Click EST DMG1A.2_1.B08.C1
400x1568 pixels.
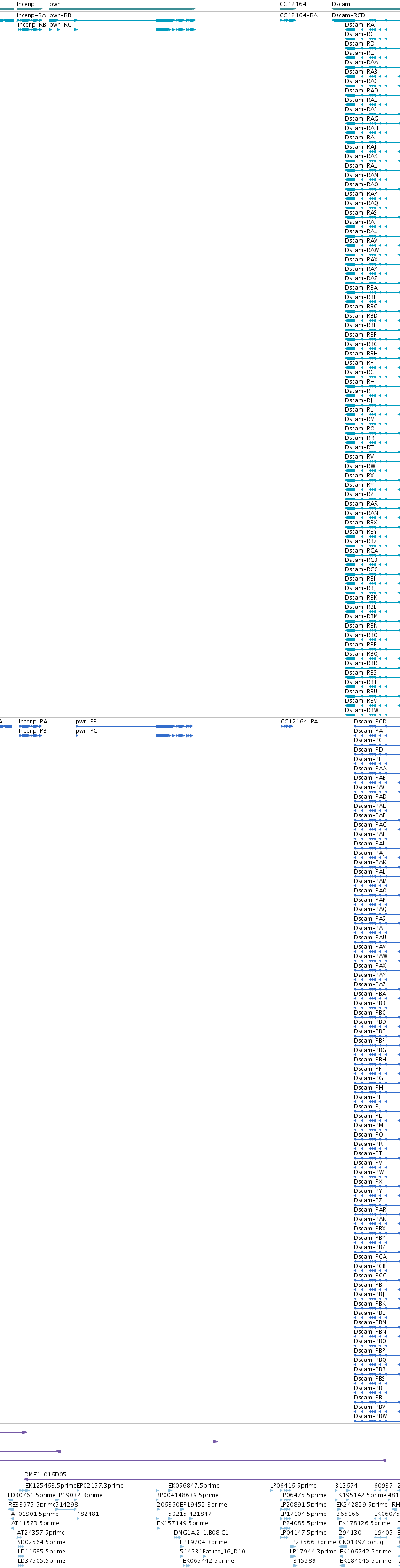click(201, 1533)
